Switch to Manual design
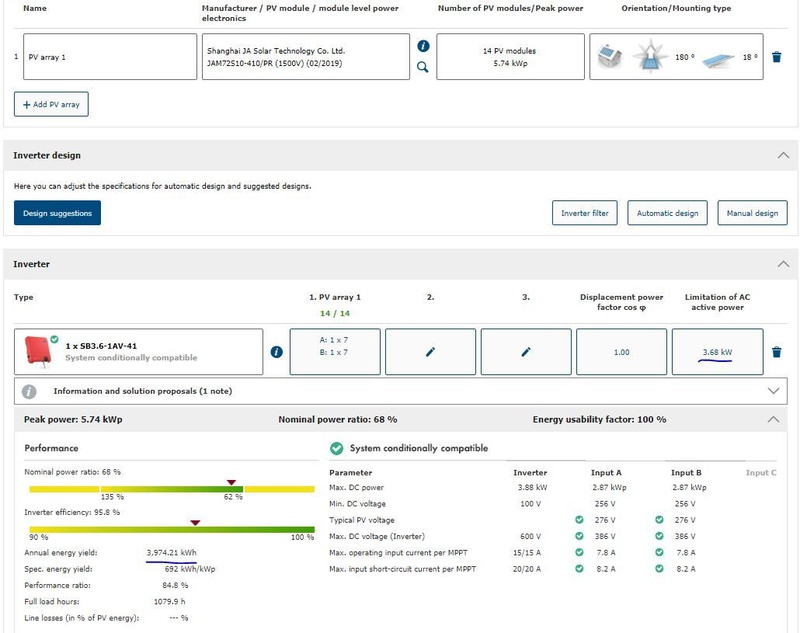800x633 pixels. [752, 213]
